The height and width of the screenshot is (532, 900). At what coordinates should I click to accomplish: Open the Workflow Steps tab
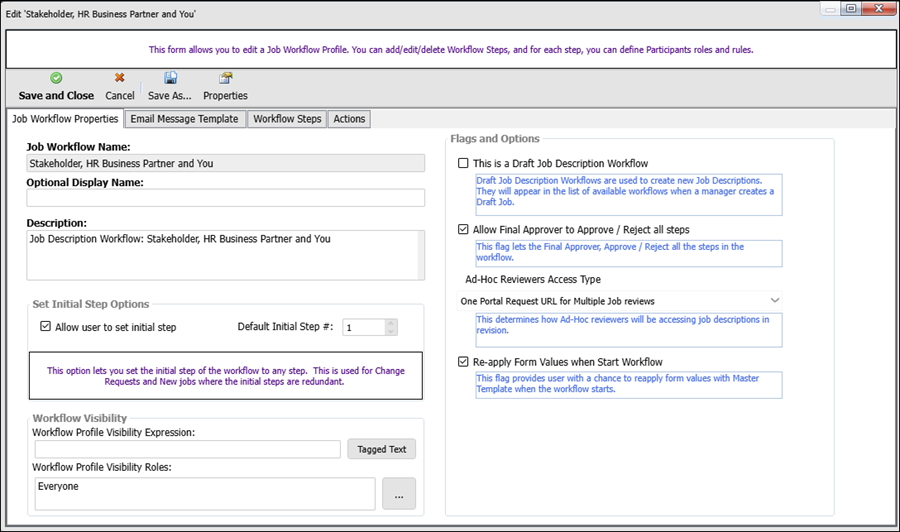pos(287,119)
